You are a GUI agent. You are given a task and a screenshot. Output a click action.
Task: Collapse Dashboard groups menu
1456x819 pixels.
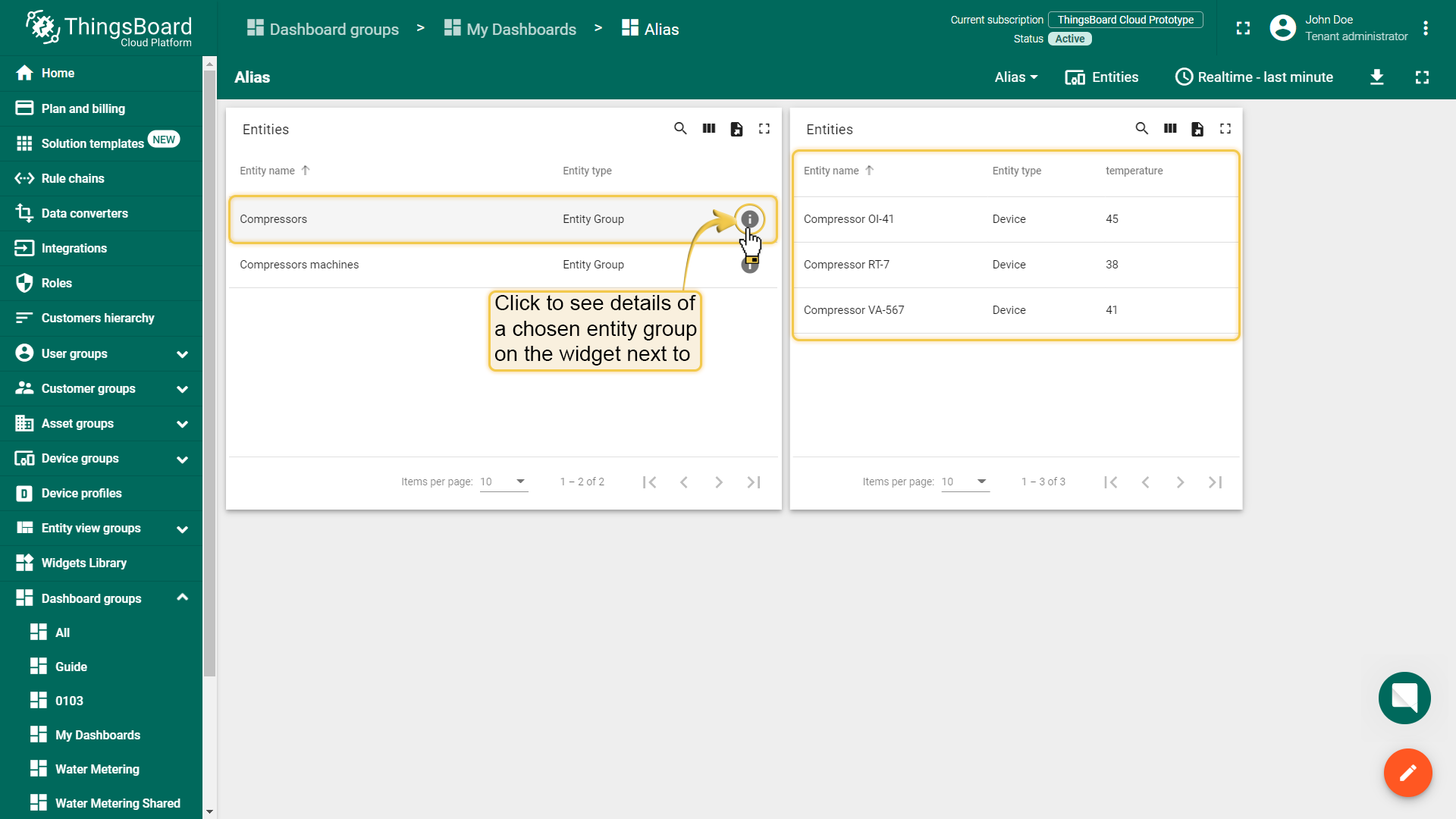101,598
